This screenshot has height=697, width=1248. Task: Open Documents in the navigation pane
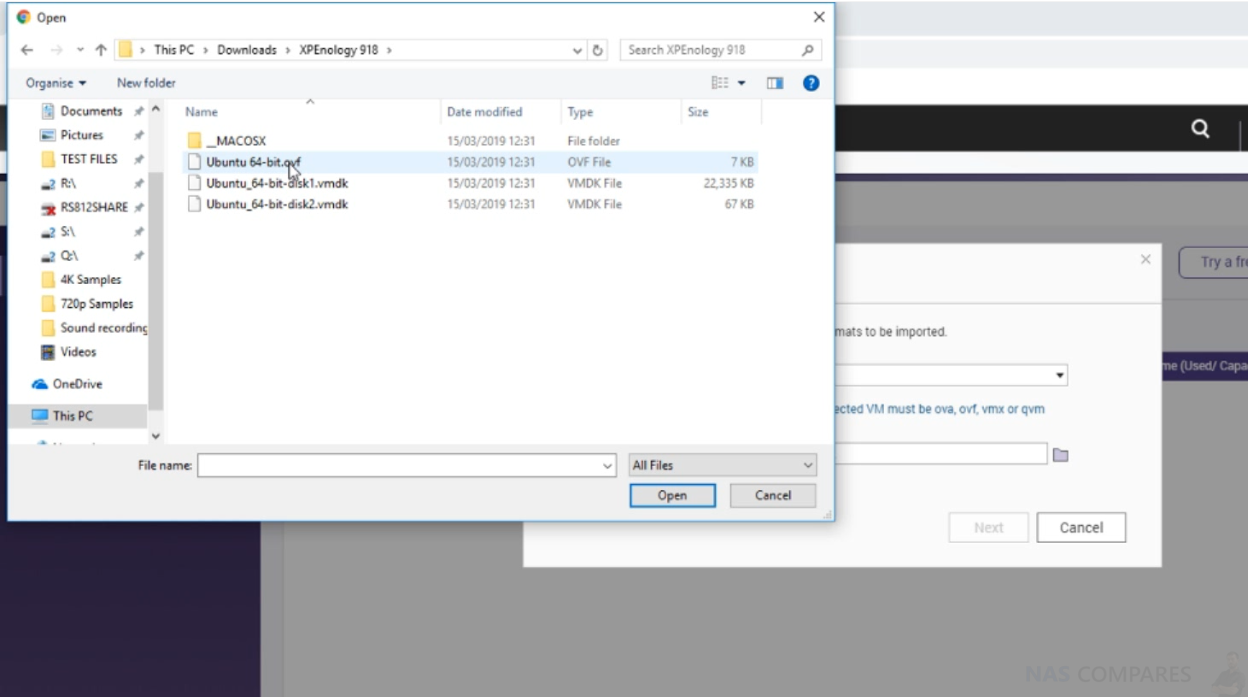pos(91,111)
